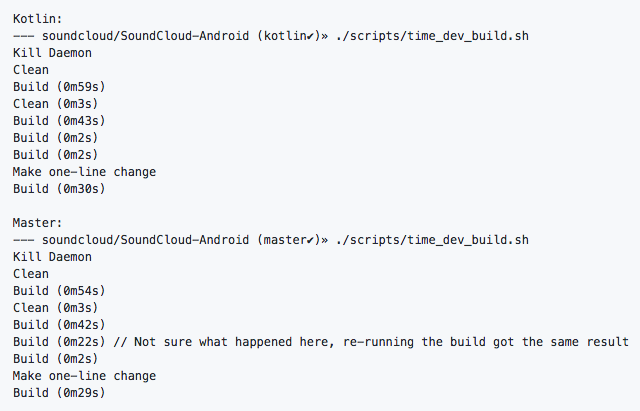
Task: Click 'Build (0m30s)' under Kotlin section
Action: point(59,189)
